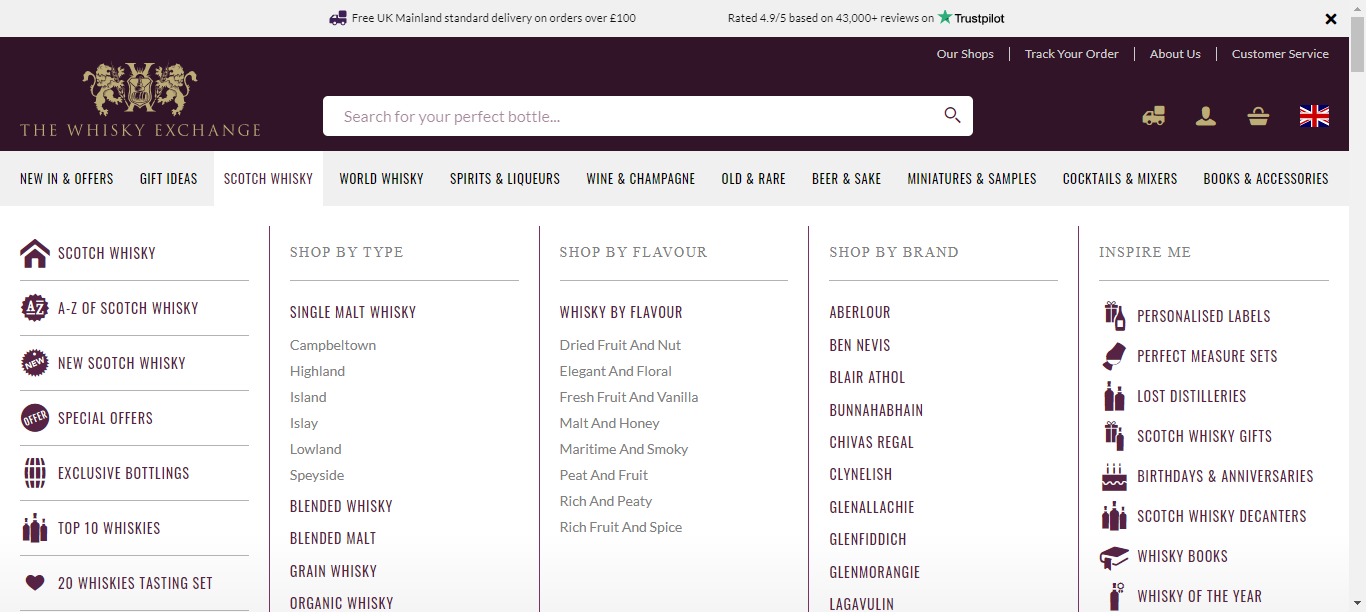The image size is (1366, 612).
Task: Click the Scotch Whisky Decanters icon
Action: point(1114,516)
